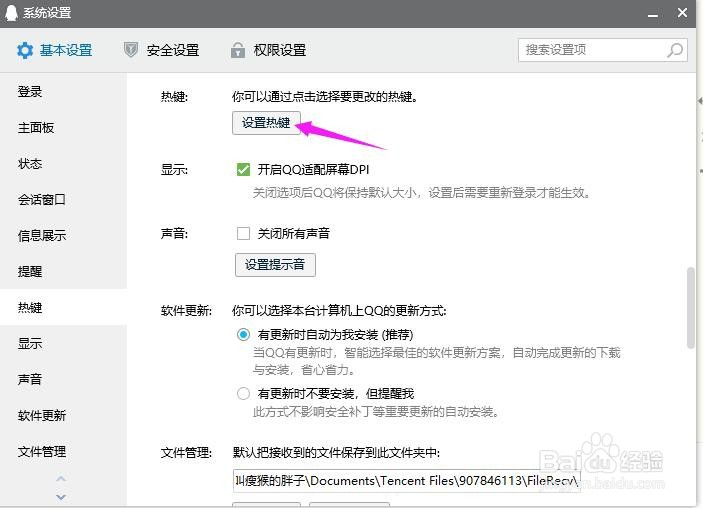Close the 系统设置 window
Screen dimensions: 703x508
(682, 13)
